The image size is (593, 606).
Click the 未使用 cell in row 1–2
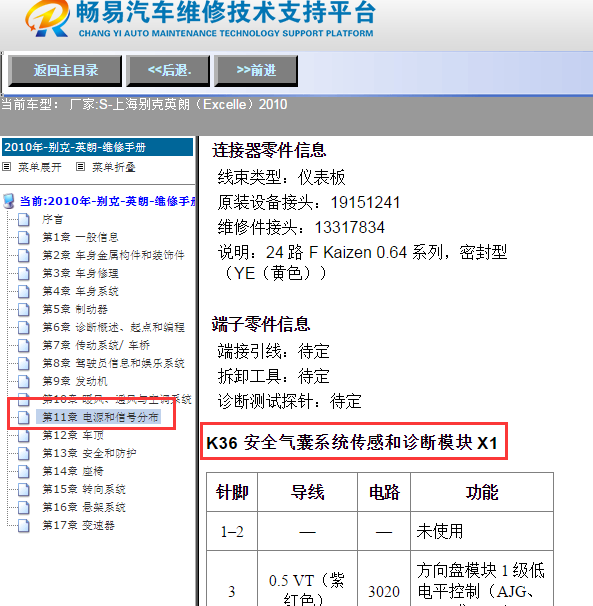point(482,531)
